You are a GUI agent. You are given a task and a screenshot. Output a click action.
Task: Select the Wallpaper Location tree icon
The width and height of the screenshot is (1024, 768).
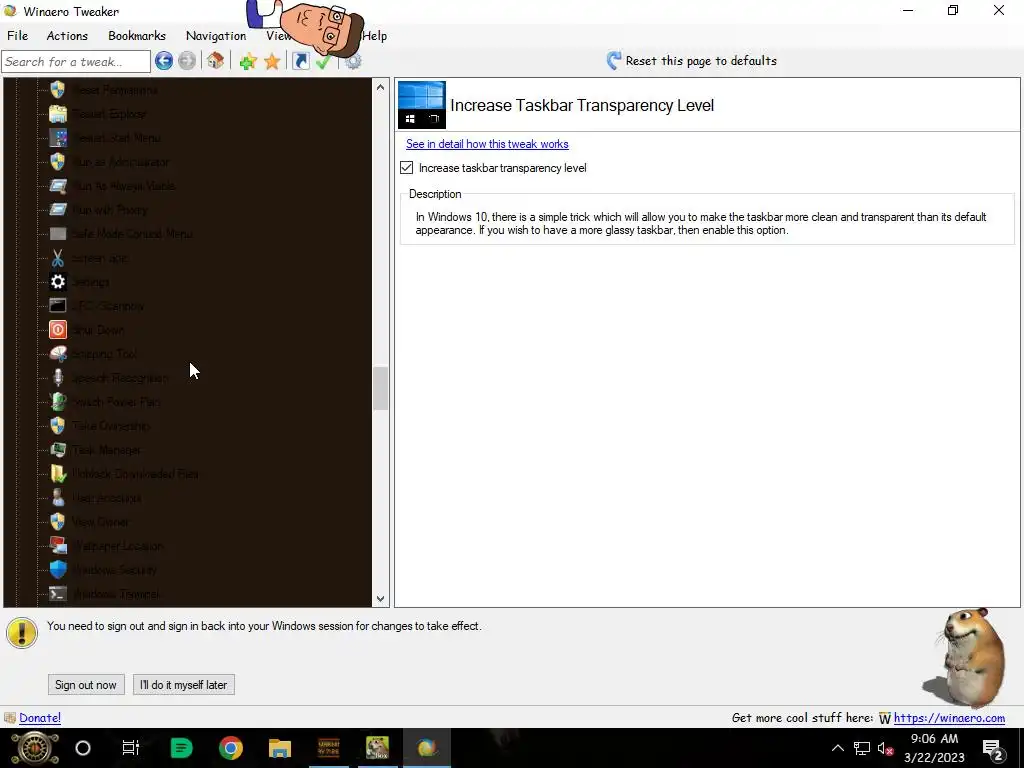click(58, 546)
